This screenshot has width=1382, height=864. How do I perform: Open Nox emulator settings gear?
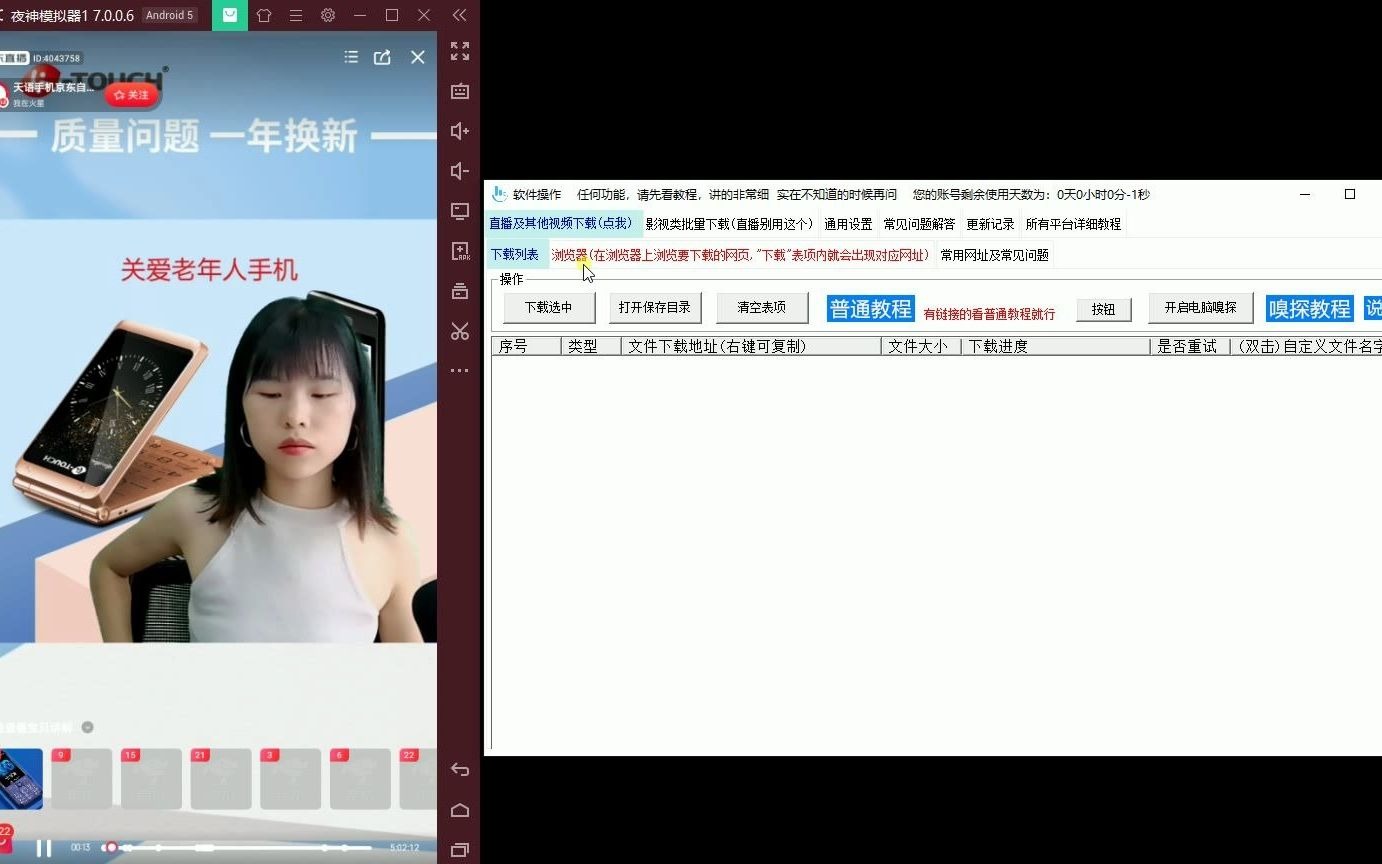point(328,15)
